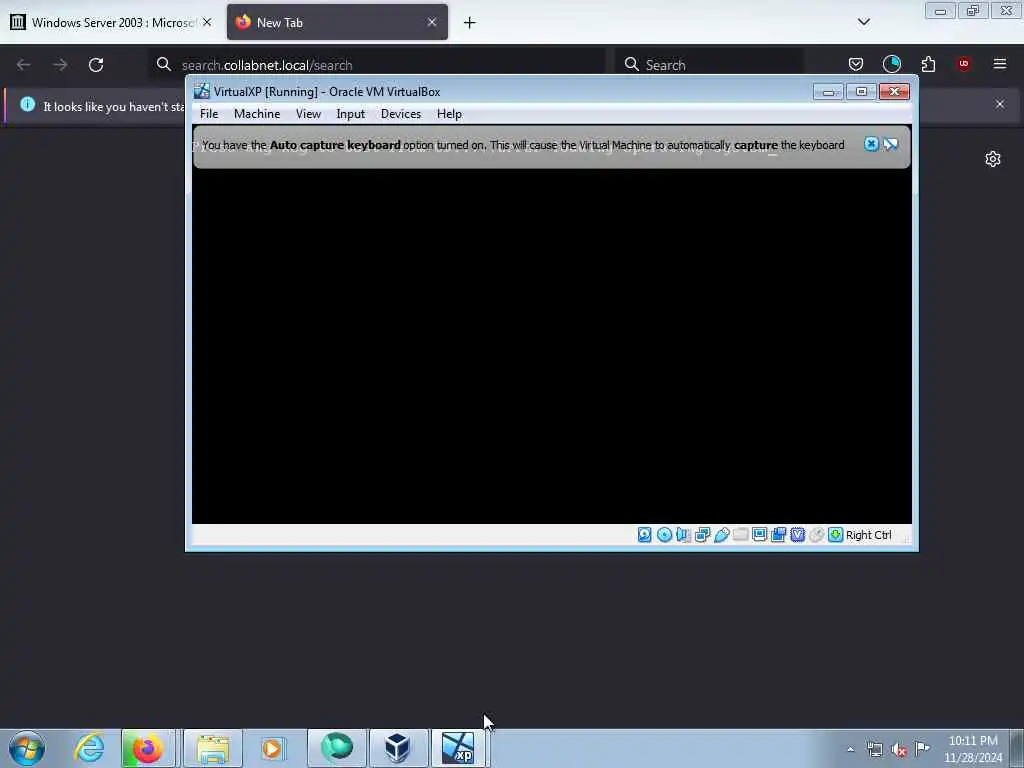Open a new Firefox tab with plus button
The width and height of the screenshot is (1024, 768).
coord(470,23)
